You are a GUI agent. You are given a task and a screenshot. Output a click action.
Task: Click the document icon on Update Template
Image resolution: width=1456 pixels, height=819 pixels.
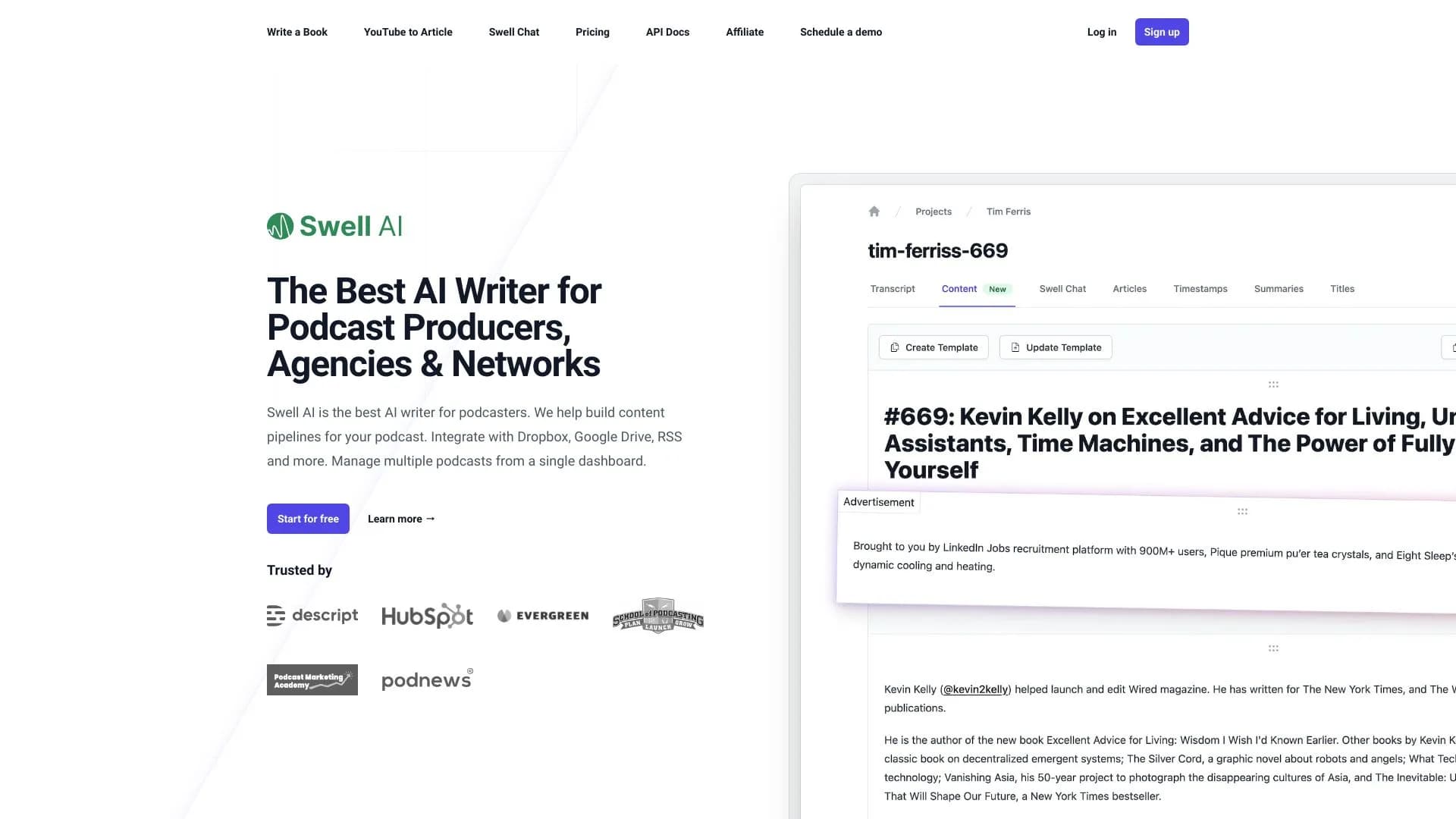[x=1015, y=347]
